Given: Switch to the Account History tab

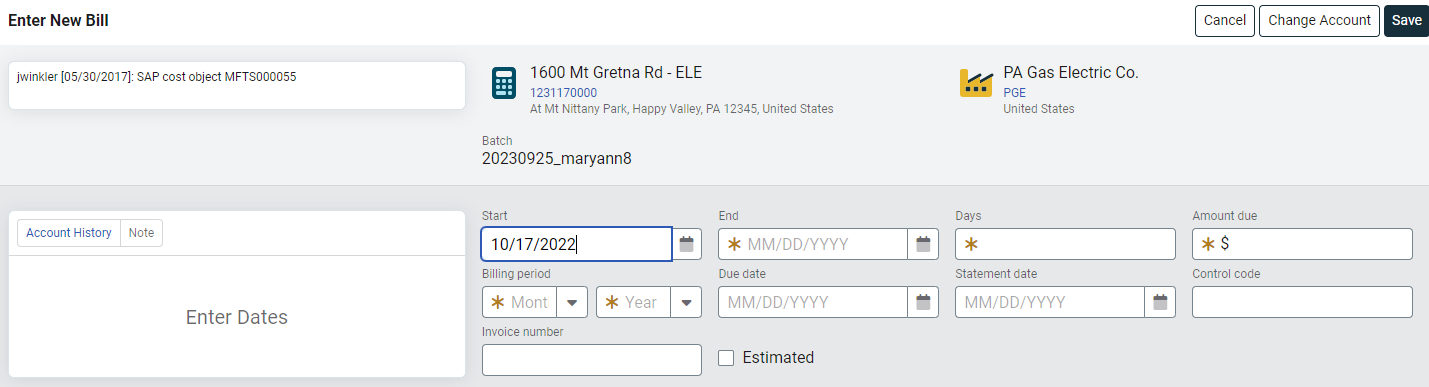Looking at the screenshot, I should pos(69,233).
